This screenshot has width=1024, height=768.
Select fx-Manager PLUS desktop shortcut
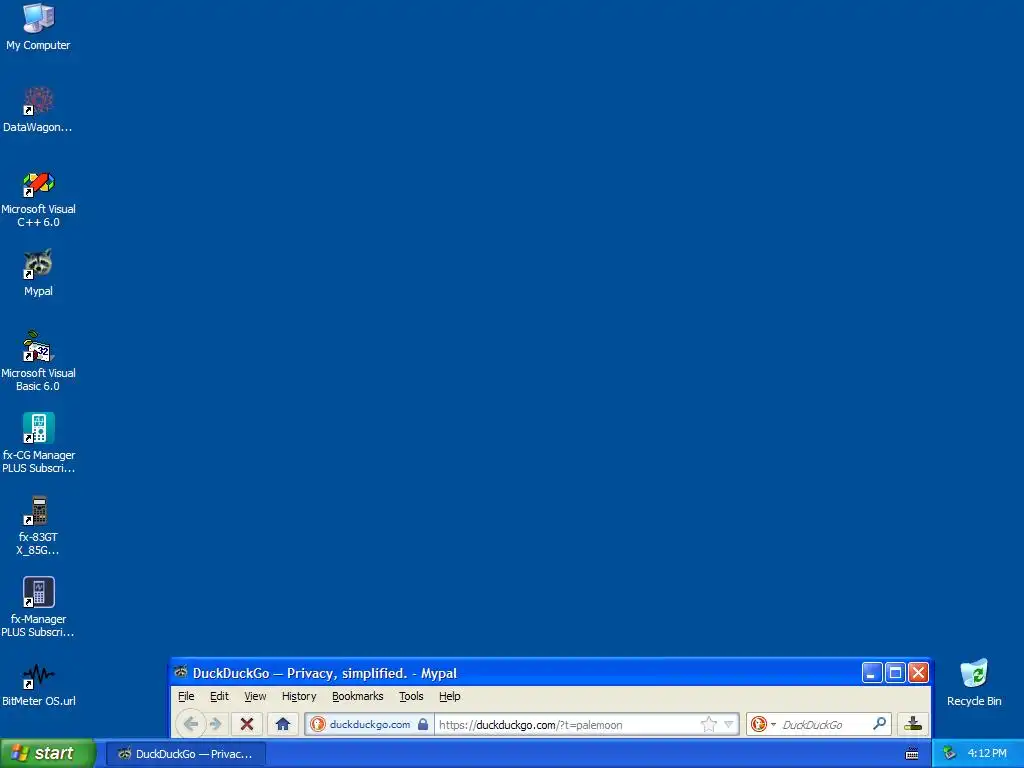tap(39, 607)
